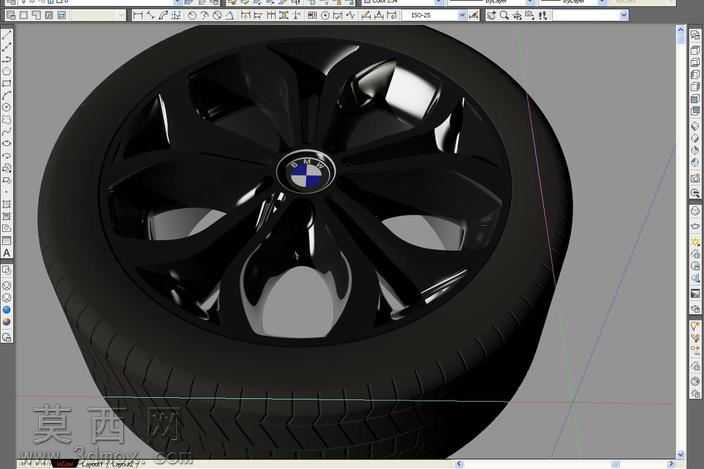This screenshot has width=704, height=469.
Task: Select the Ellipse tool
Action: pyautogui.click(x=7, y=143)
